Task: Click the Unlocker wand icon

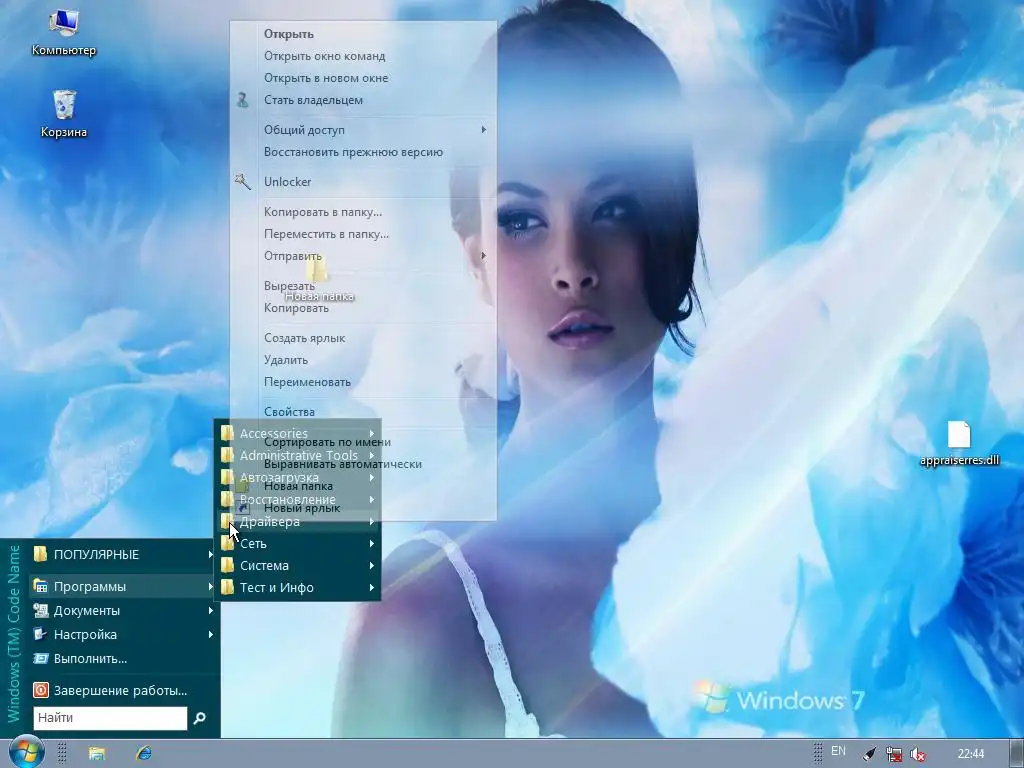Action: click(243, 182)
